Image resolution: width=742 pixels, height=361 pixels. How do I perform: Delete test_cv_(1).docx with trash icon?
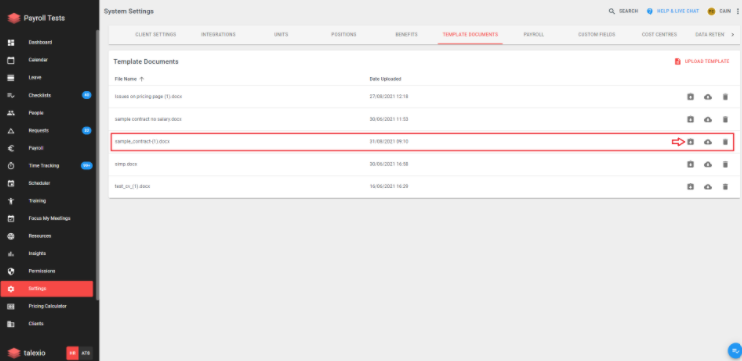(725, 187)
